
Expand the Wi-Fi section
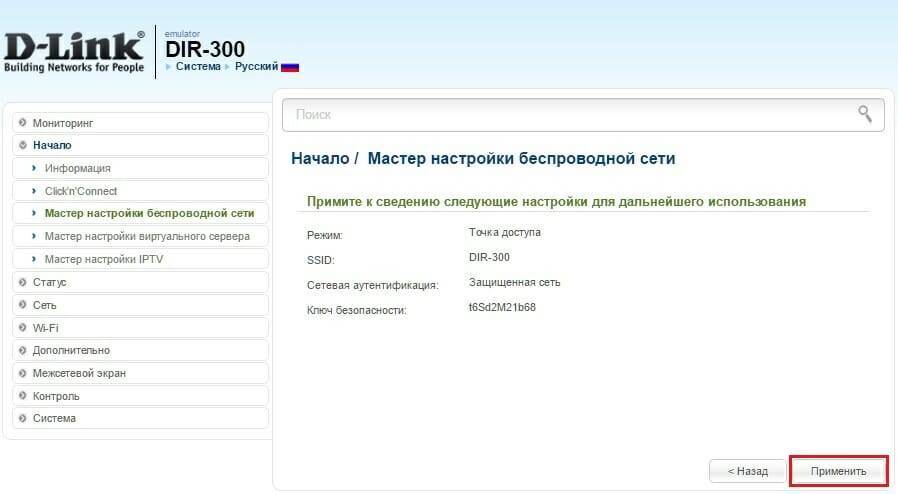coord(140,328)
